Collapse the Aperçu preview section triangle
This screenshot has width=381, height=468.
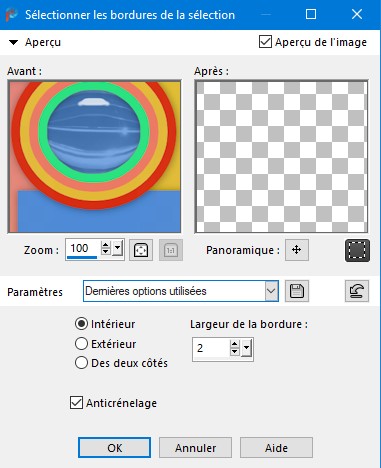(13, 42)
